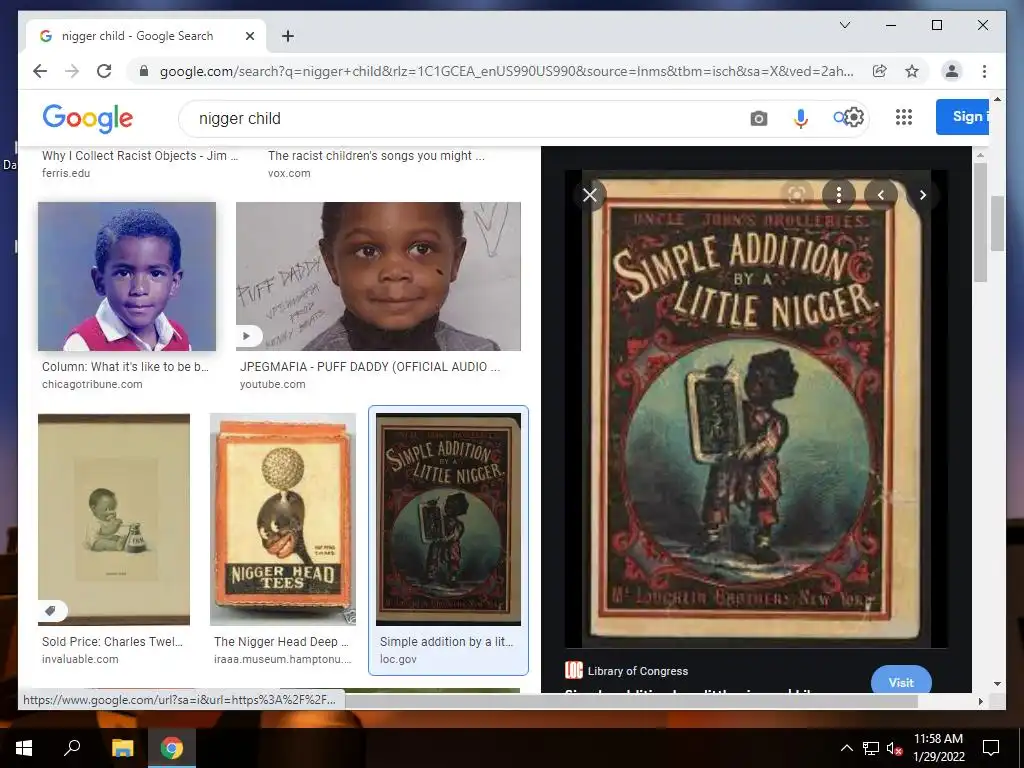The height and width of the screenshot is (768, 1024).
Task: Switch to Chrome in the taskbar
Action: (x=172, y=748)
